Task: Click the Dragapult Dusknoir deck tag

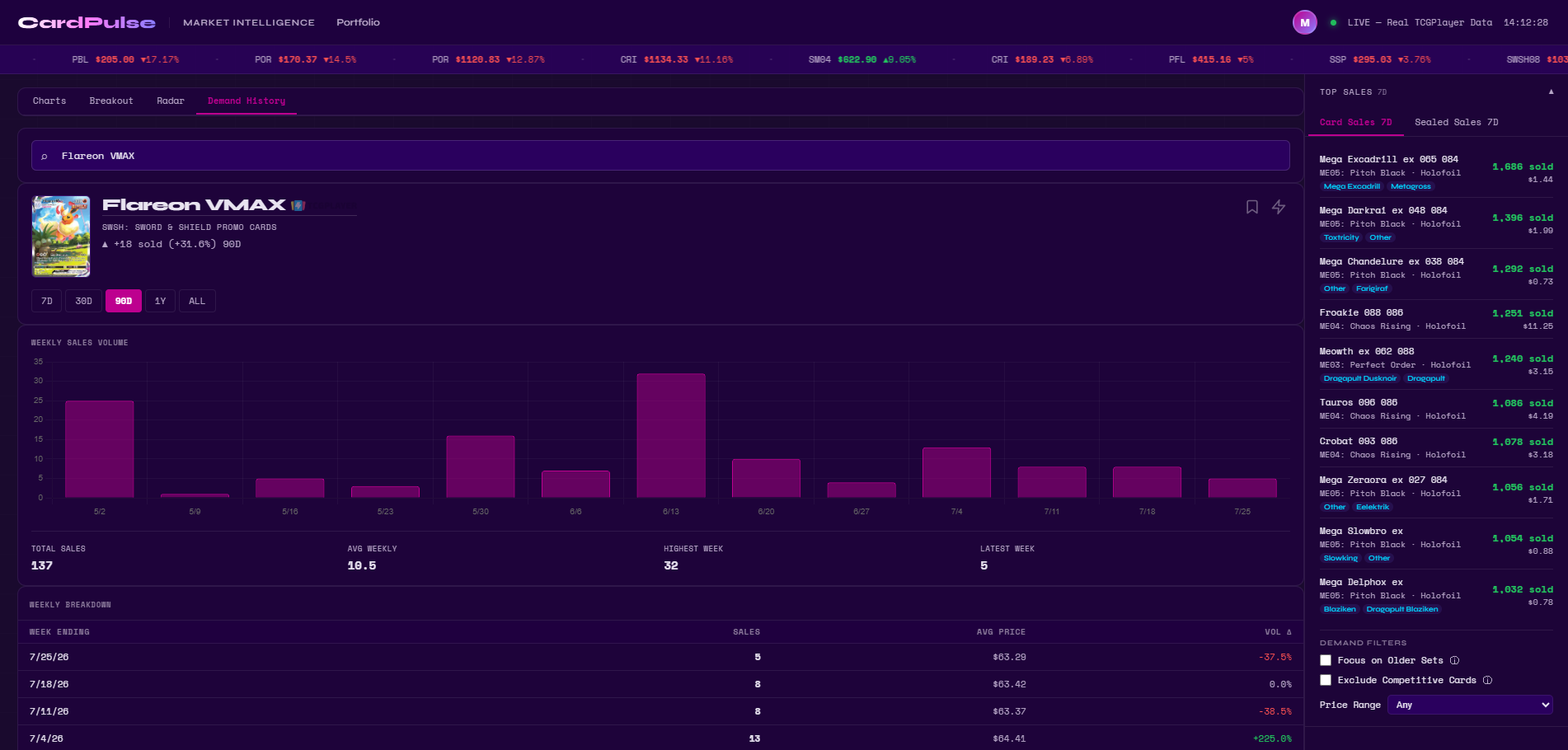Action: [1359, 378]
